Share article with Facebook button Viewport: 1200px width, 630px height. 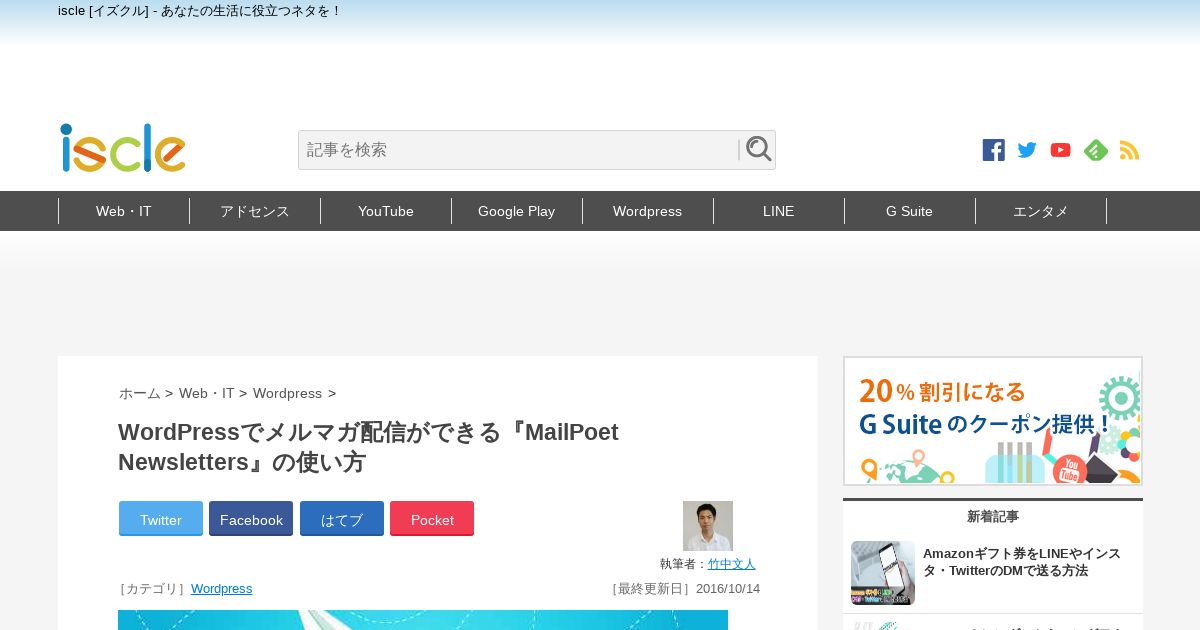pyautogui.click(x=251, y=519)
